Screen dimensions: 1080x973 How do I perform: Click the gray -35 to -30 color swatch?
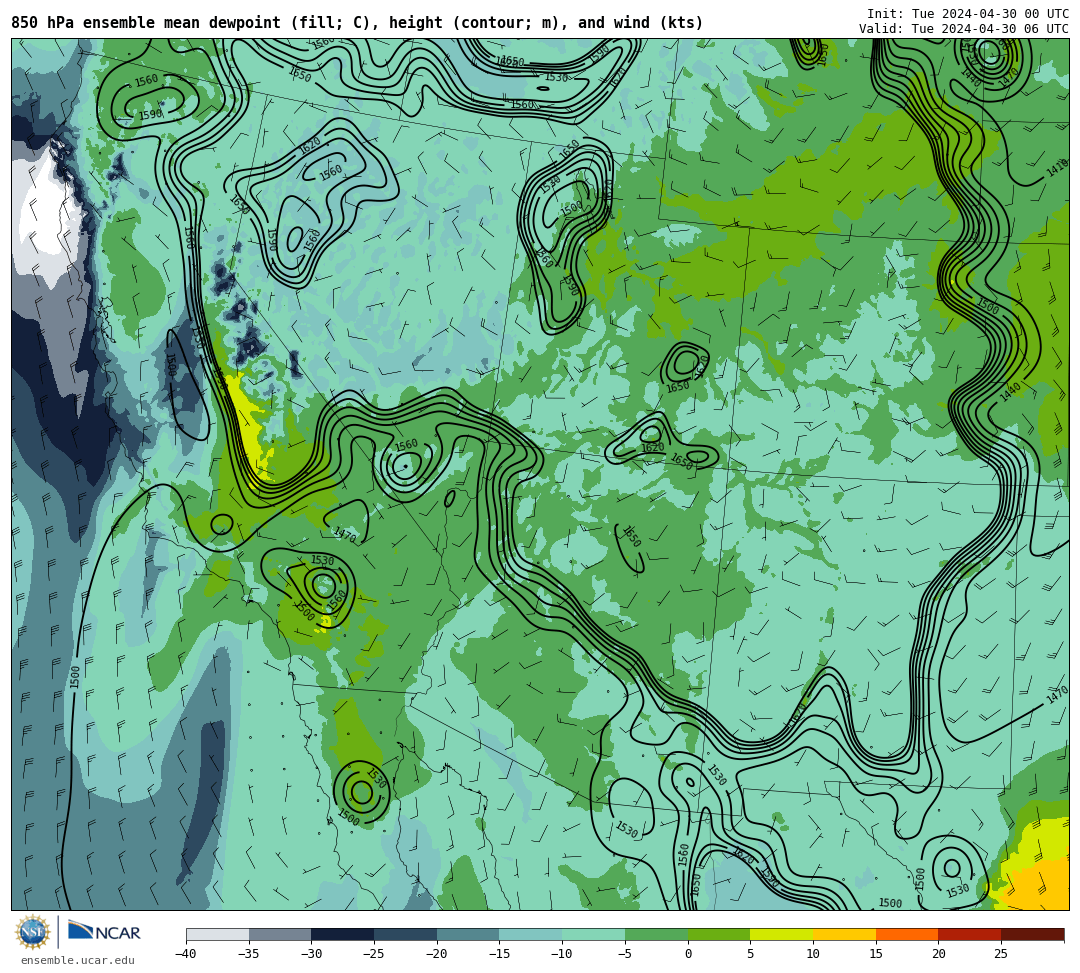280,934
